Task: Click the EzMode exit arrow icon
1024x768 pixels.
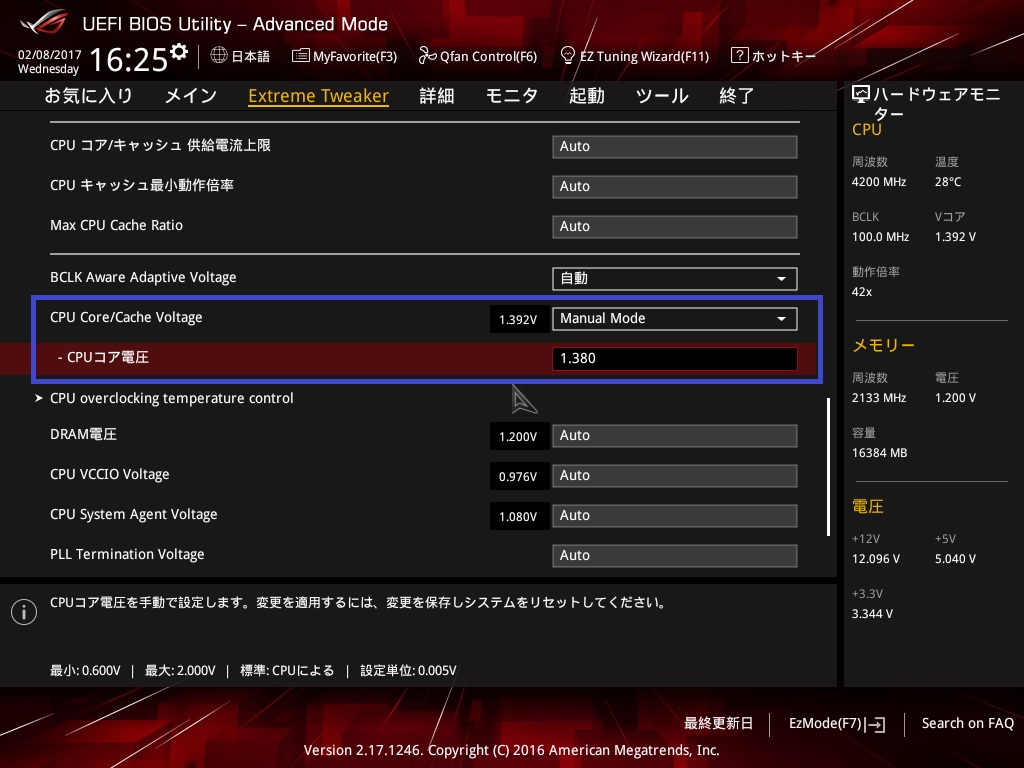Action: pos(876,724)
